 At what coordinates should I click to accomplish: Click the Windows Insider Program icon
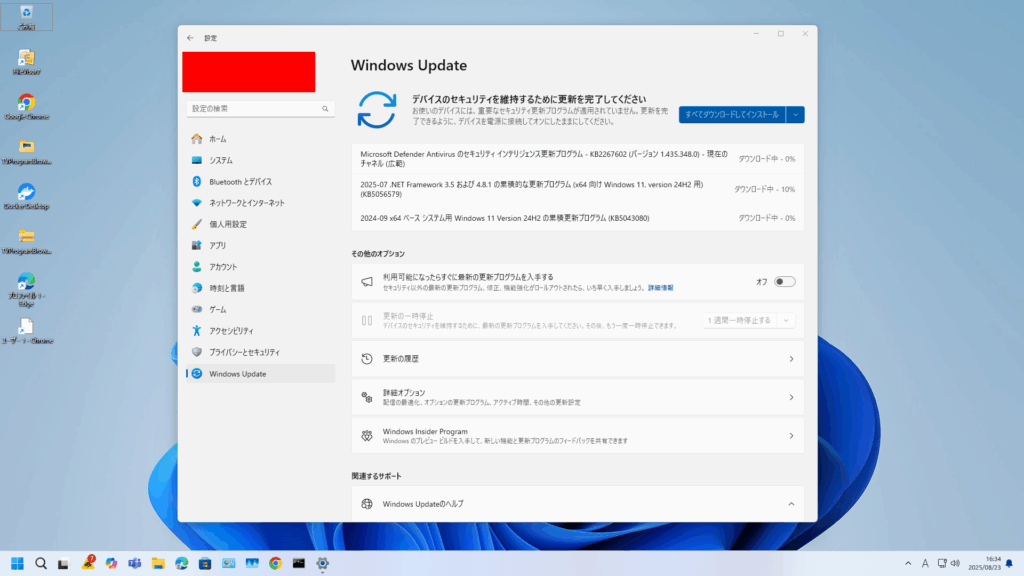click(367, 436)
